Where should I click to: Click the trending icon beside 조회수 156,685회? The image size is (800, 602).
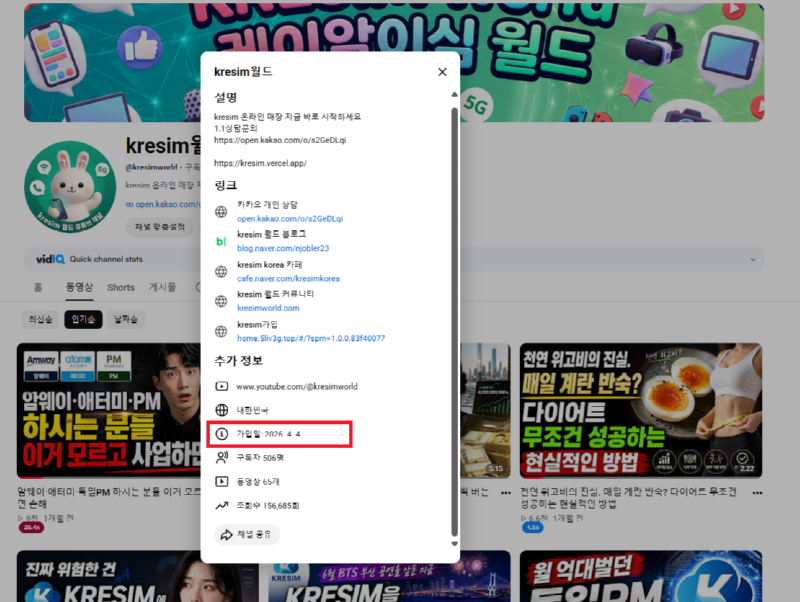[x=221, y=506]
